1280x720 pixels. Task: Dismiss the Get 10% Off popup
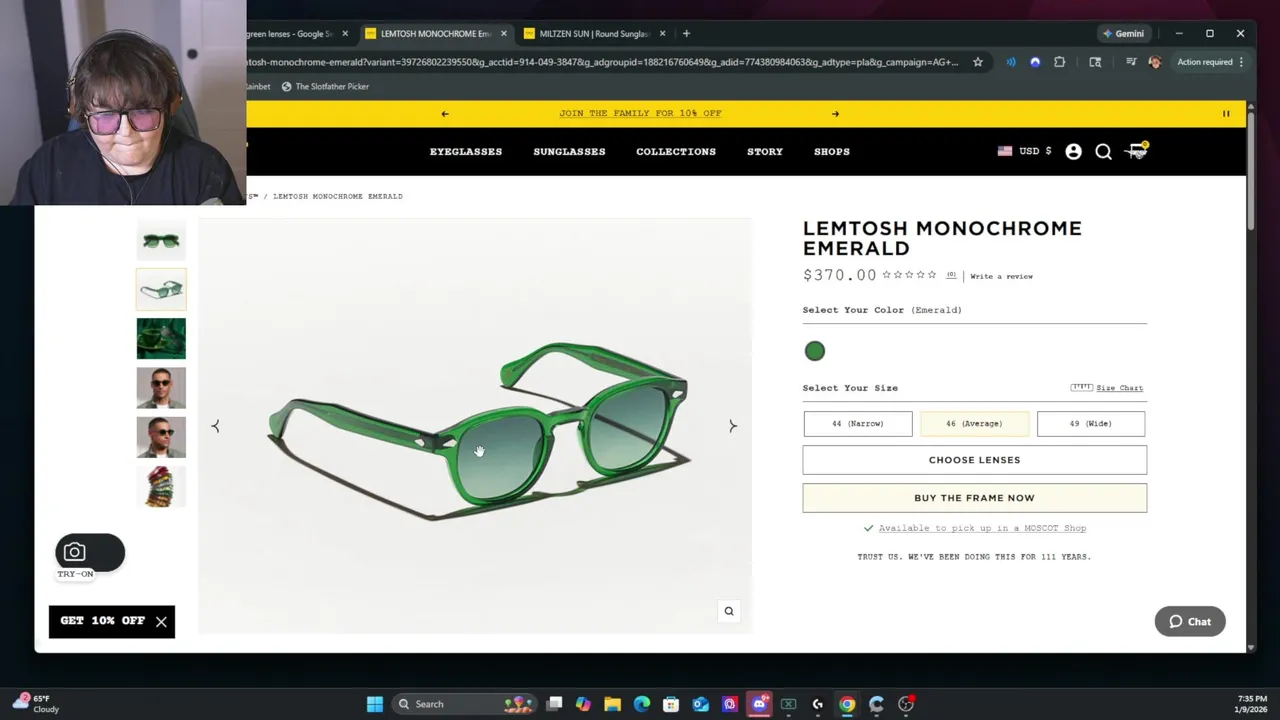tap(161, 622)
